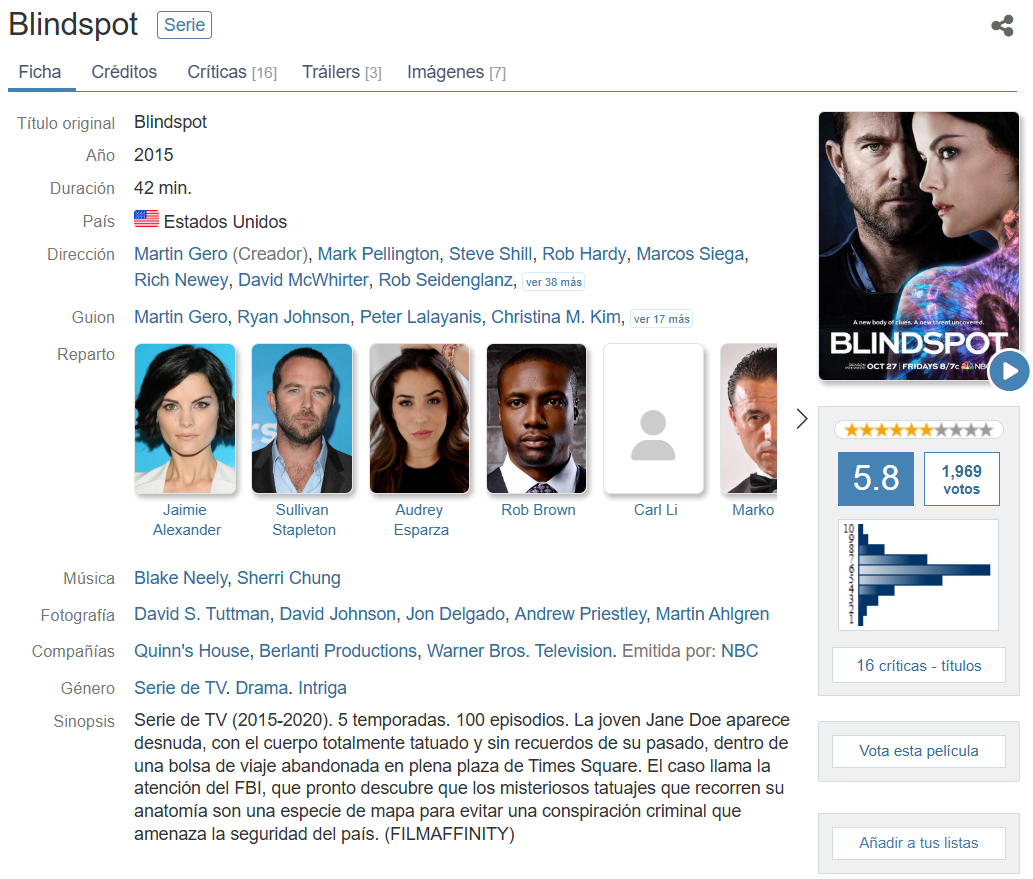1033x879 pixels.
Task: Play the trailer from the poster button
Action: pos(1009,372)
